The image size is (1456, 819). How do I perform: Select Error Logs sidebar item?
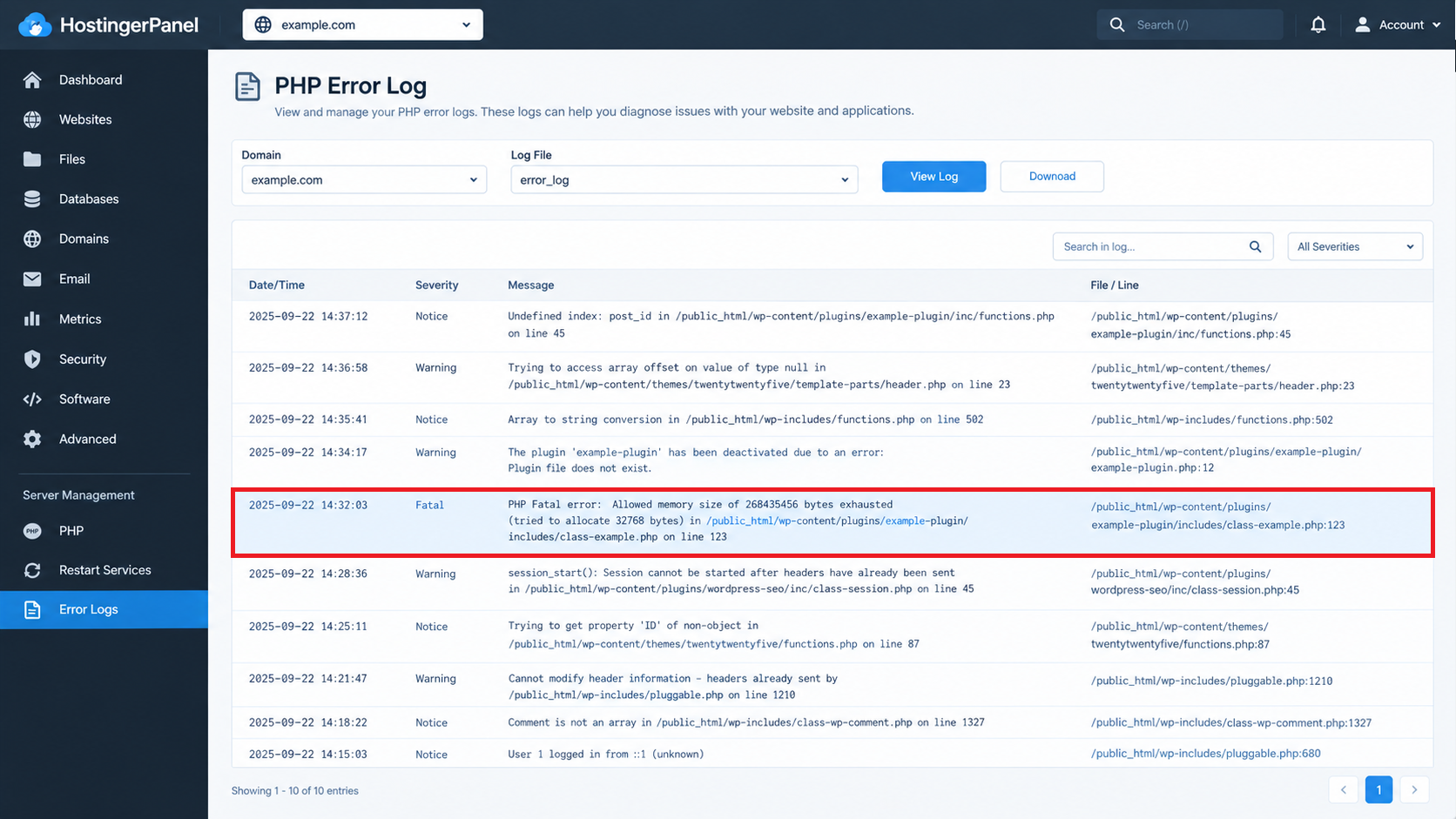coord(104,609)
